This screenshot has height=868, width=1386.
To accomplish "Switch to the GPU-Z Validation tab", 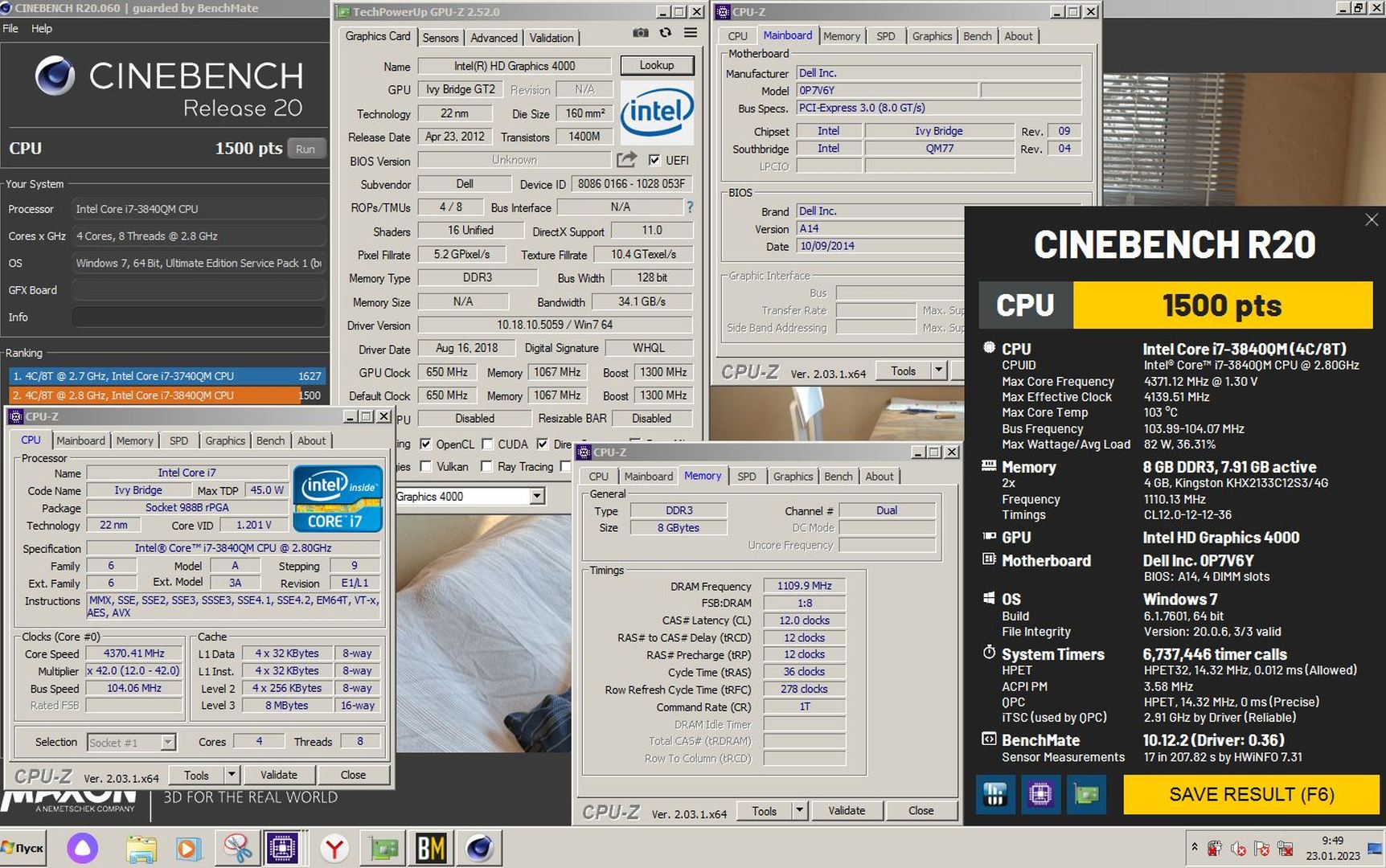I will [x=552, y=38].
